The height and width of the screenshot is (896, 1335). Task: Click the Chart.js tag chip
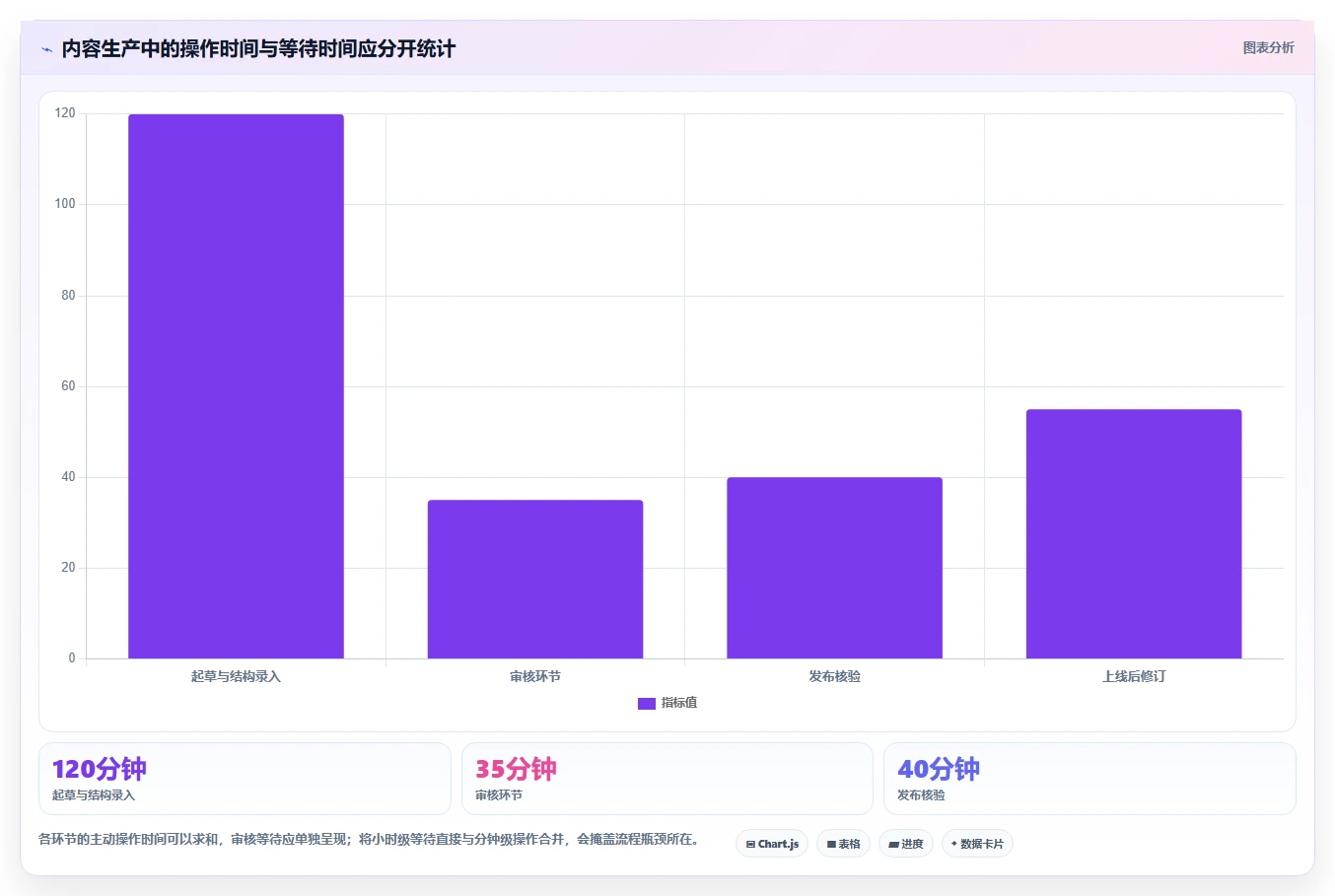pos(772,844)
